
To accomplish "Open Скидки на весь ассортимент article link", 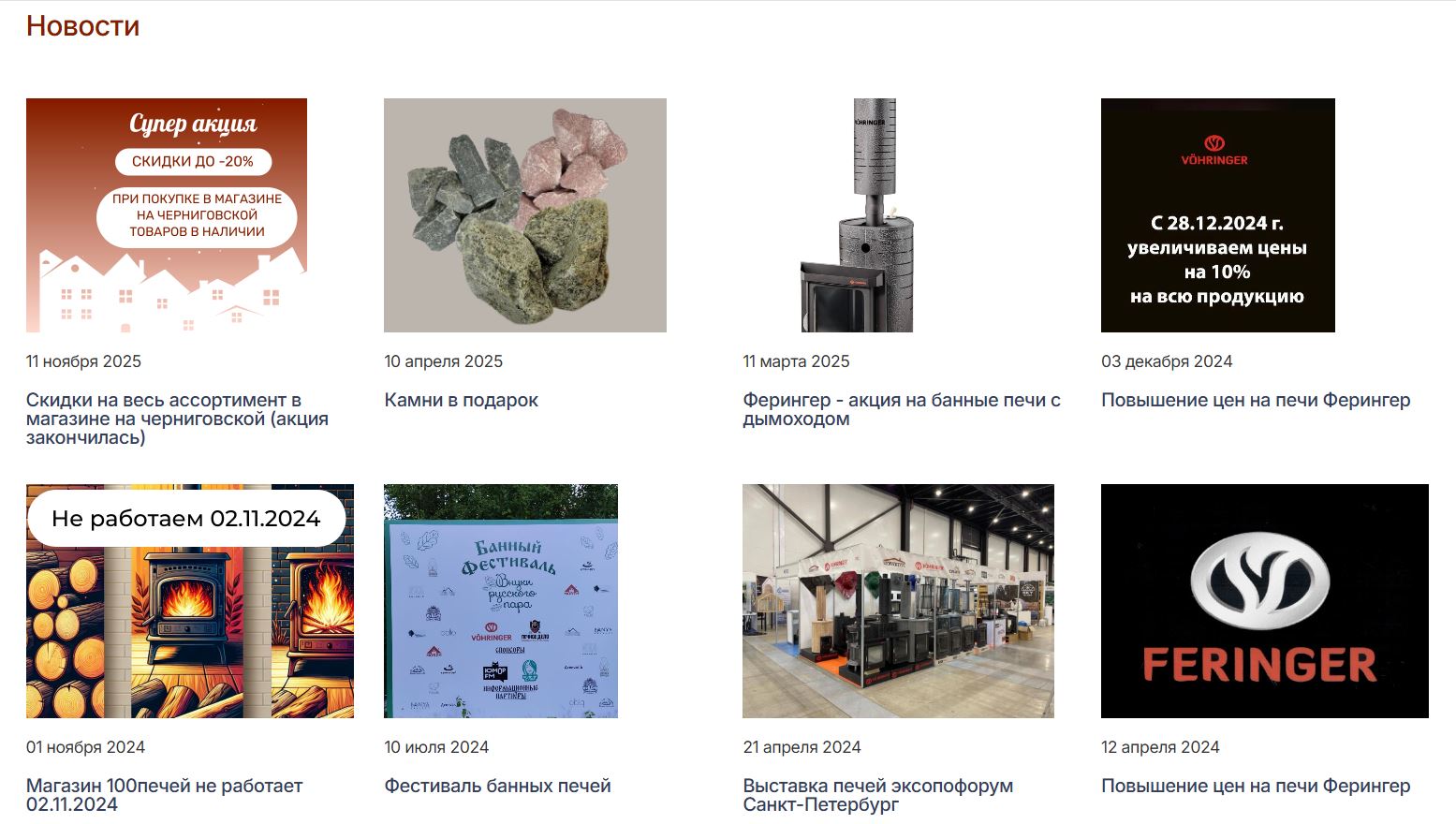I will pos(177,419).
